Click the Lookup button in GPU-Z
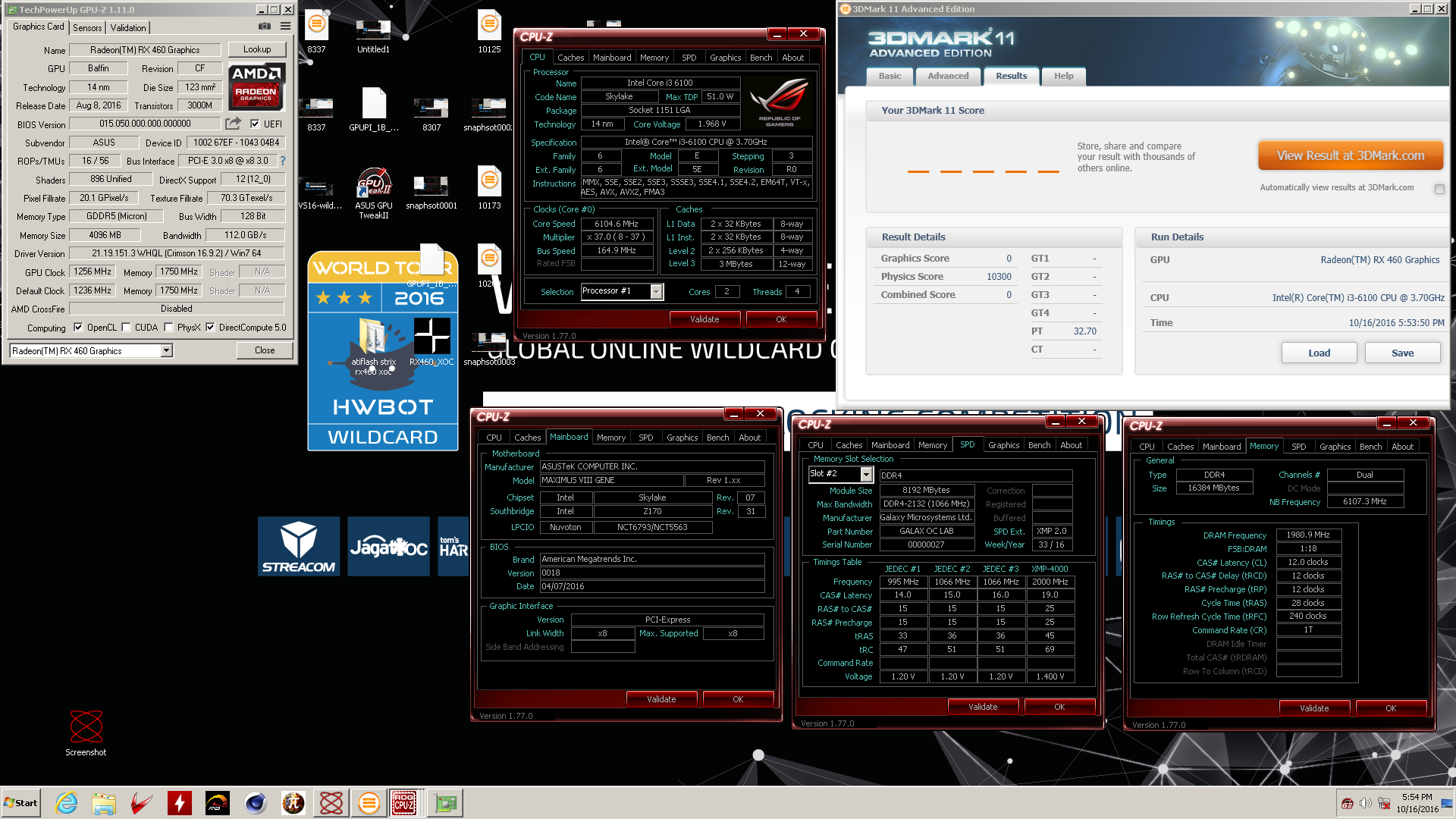The height and width of the screenshot is (819, 1456). 257,49
